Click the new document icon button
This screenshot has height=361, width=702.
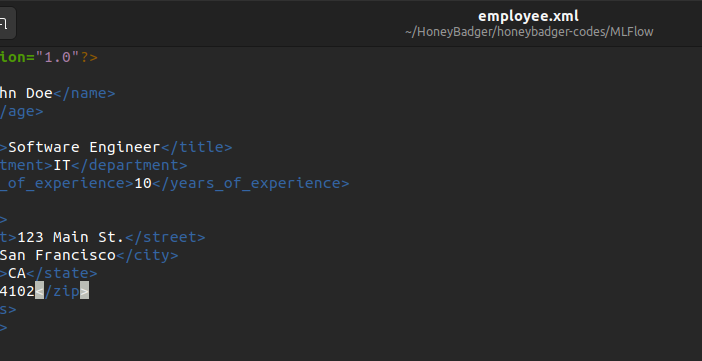pyautogui.click(x=5, y=23)
